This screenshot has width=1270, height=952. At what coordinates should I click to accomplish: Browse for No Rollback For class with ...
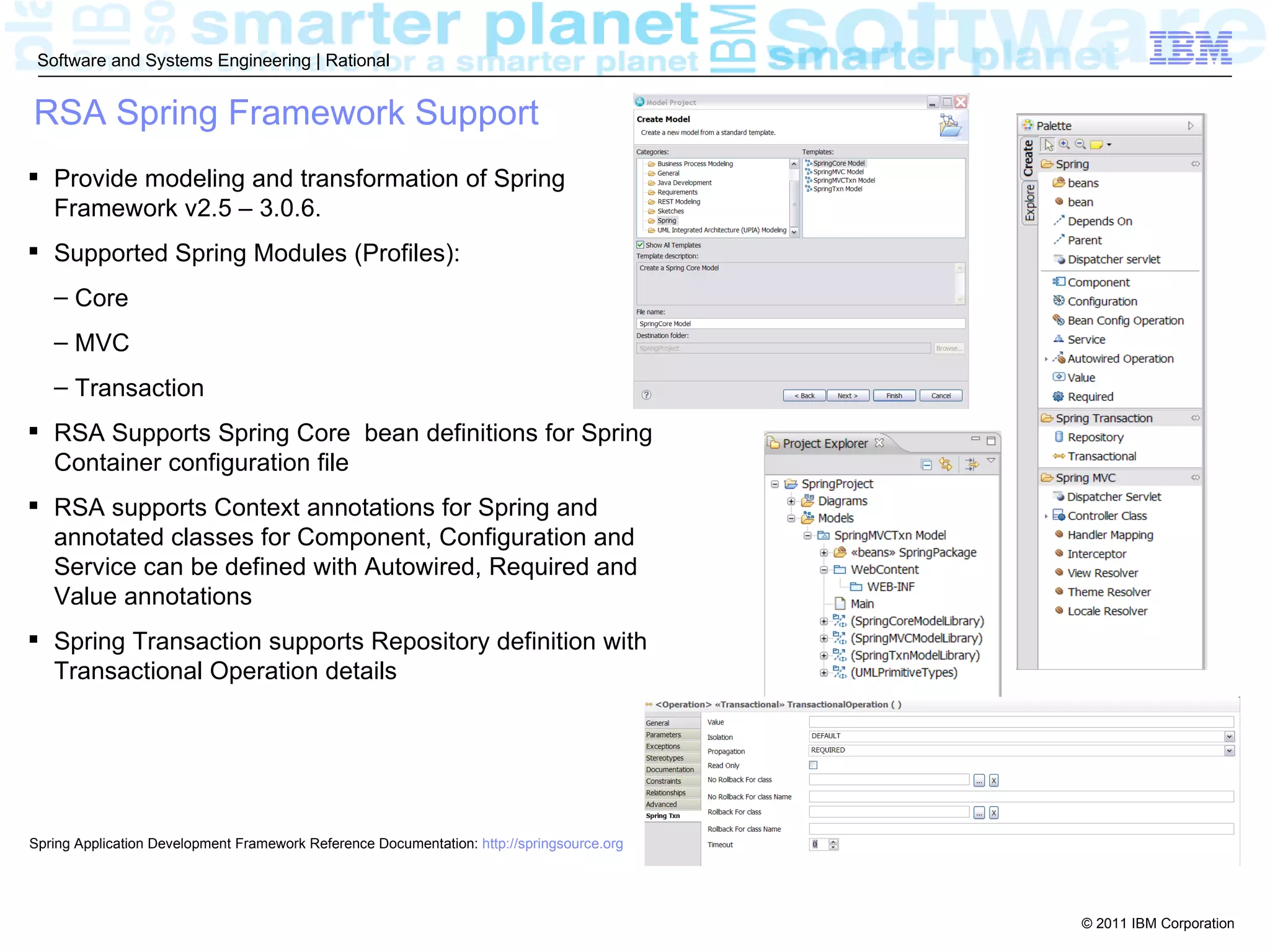(979, 780)
